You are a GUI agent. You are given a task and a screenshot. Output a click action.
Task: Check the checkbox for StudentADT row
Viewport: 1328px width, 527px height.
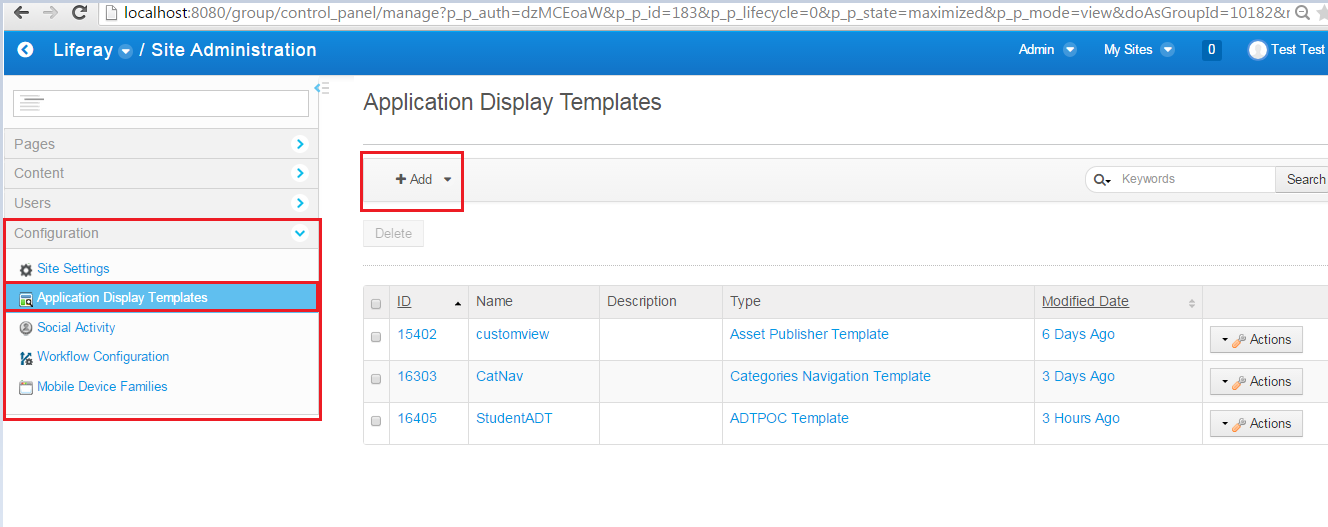(x=376, y=422)
